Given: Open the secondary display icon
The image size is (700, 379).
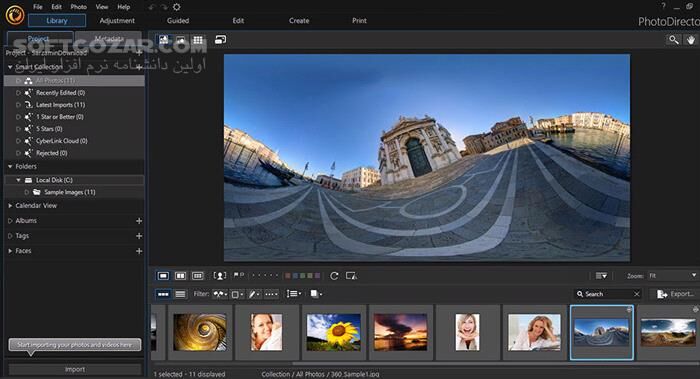Looking at the screenshot, I should [221, 40].
